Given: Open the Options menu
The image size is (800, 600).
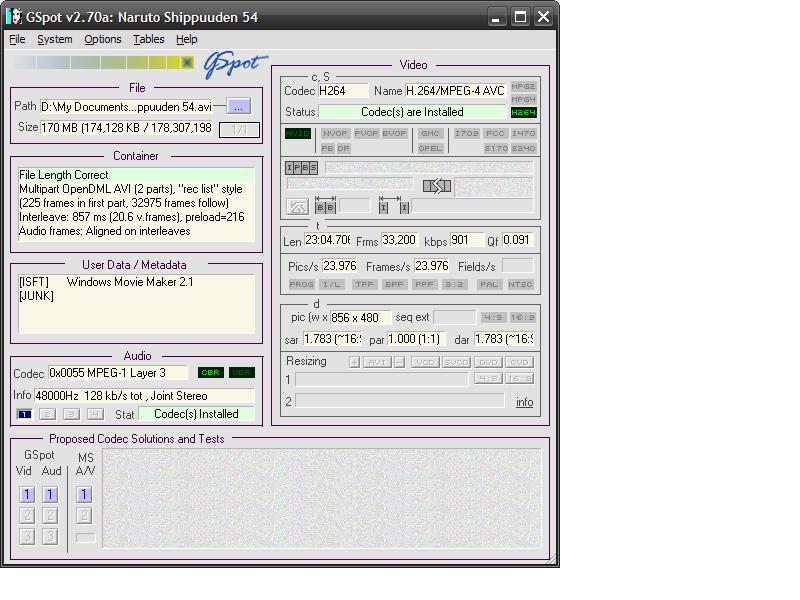Looking at the screenshot, I should click(x=103, y=39).
